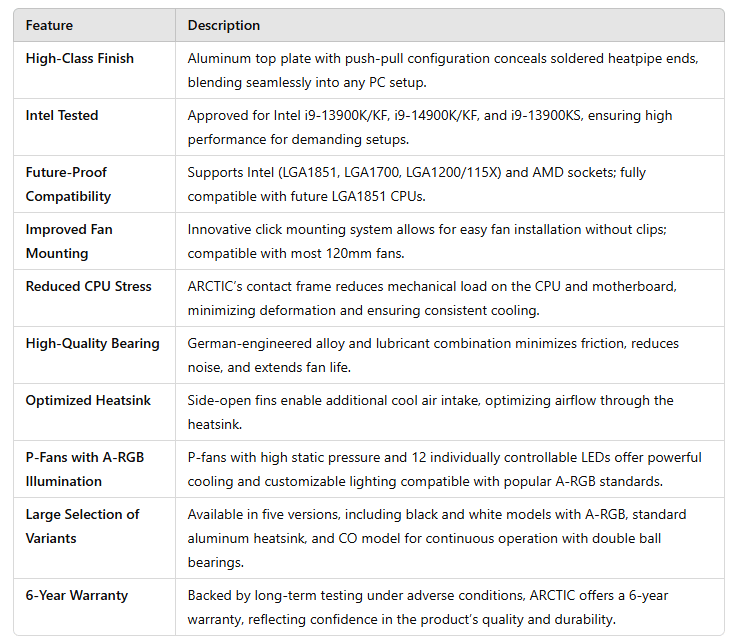The image size is (735, 643).
Task: Click the Improved Fan Mounting feature cell
Action: (95, 241)
